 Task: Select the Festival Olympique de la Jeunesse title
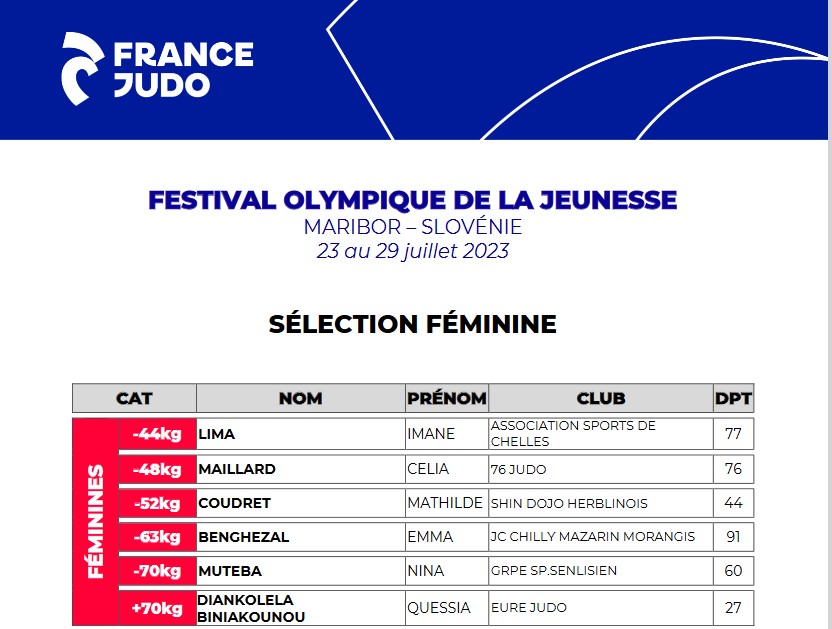tap(413, 200)
